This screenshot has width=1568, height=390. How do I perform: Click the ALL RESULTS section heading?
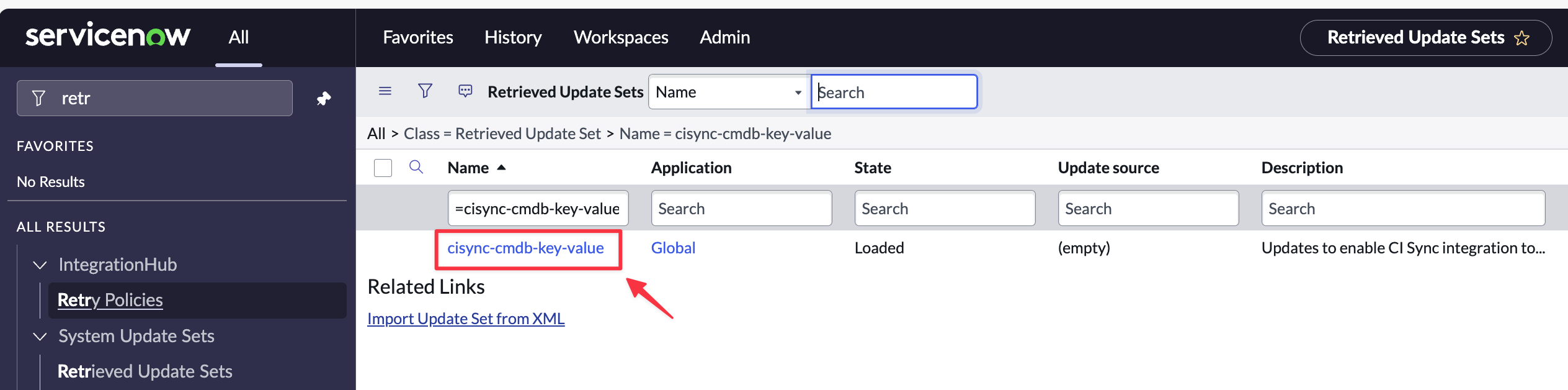(x=61, y=227)
